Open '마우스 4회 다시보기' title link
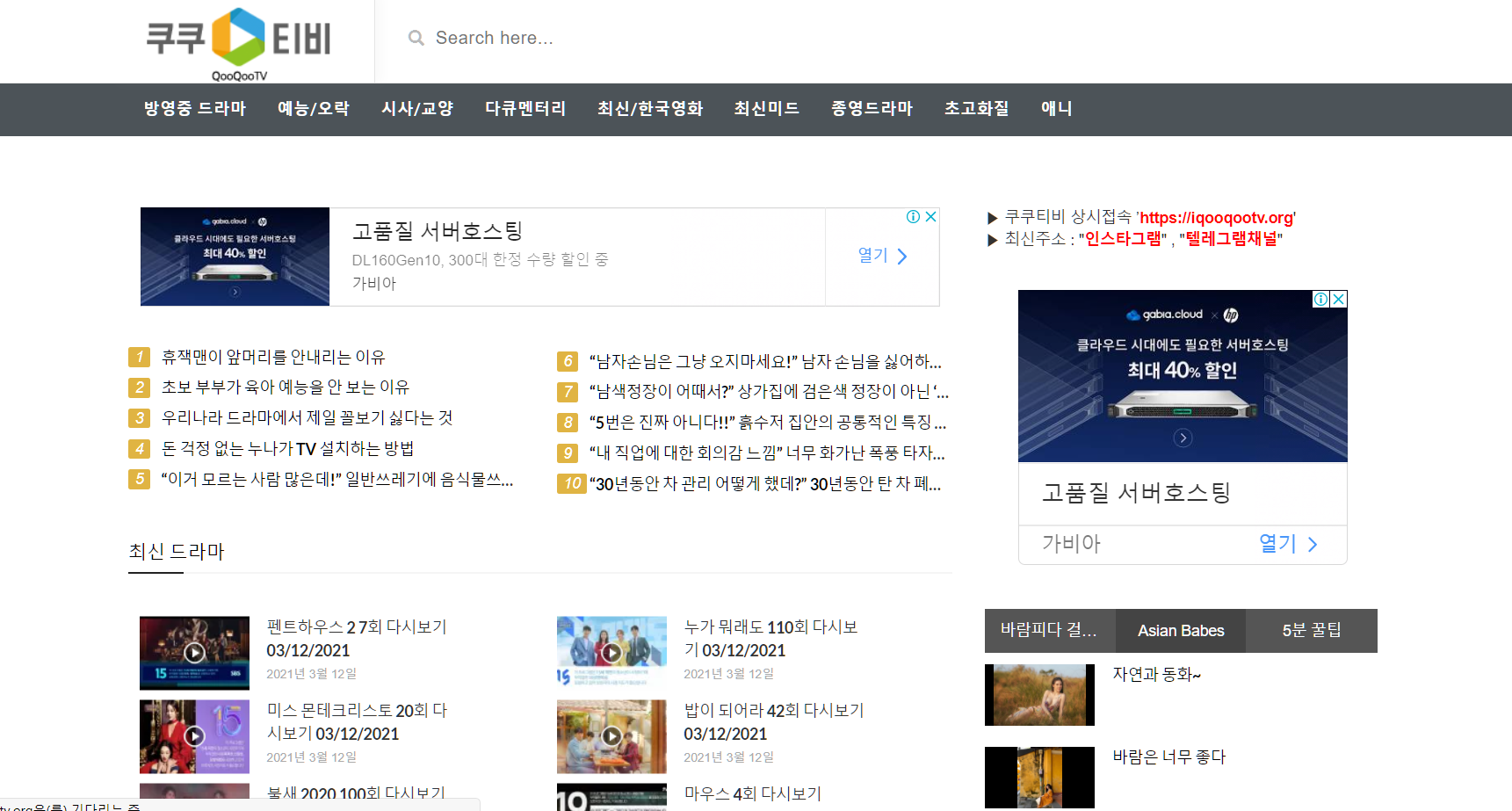 [x=753, y=793]
